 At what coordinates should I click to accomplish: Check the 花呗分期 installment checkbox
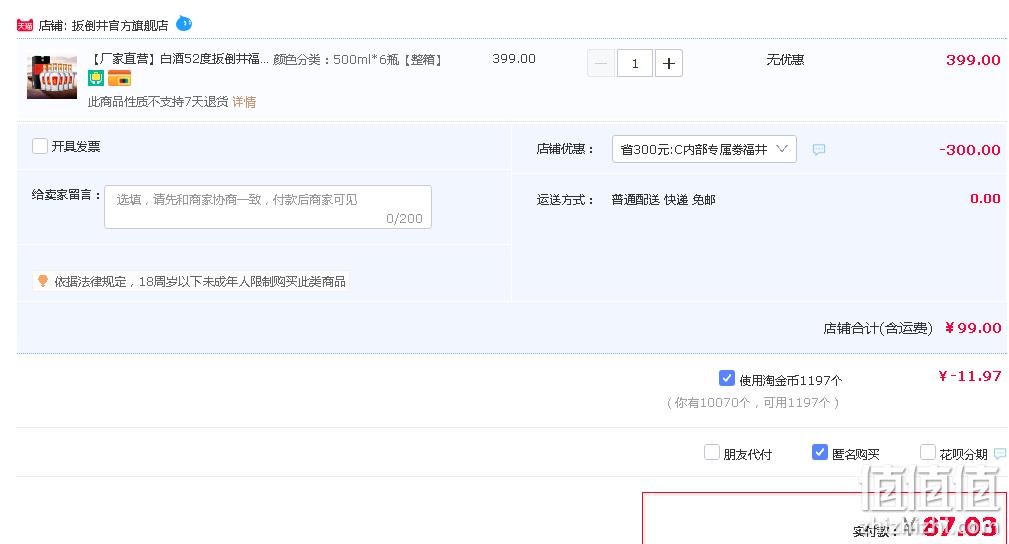927,452
